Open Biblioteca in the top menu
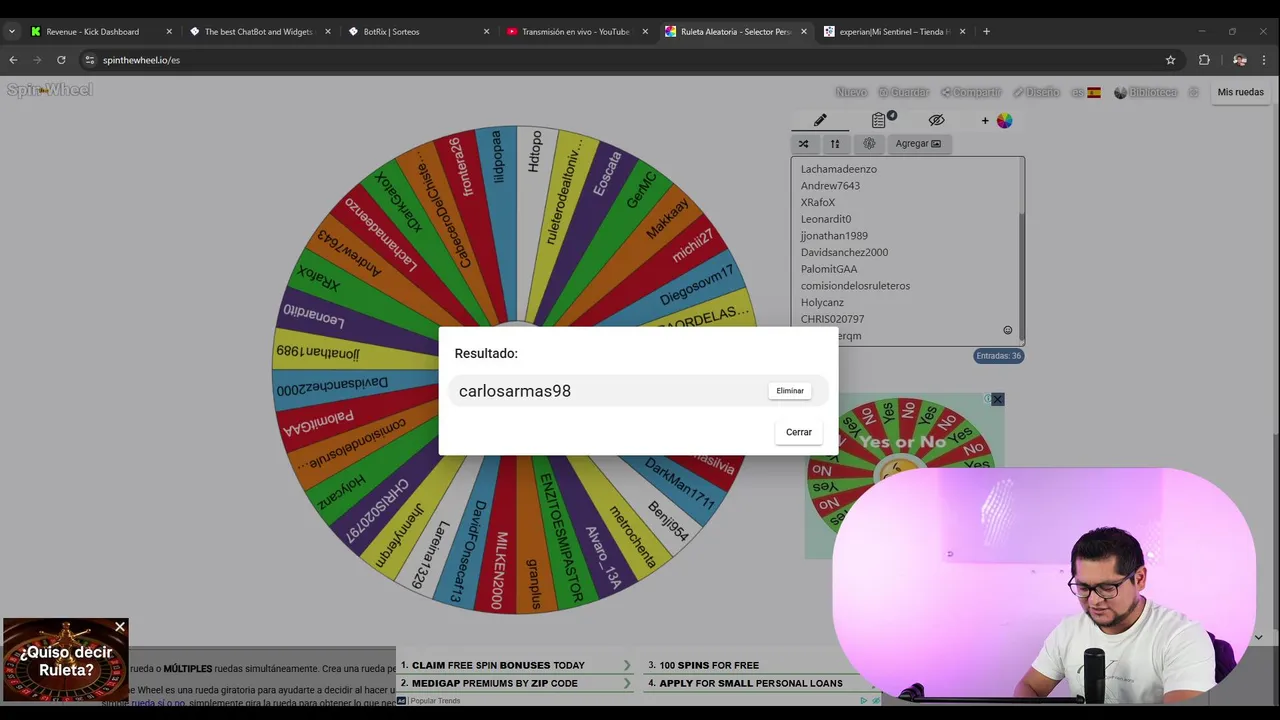The image size is (1280, 720). [1146, 92]
